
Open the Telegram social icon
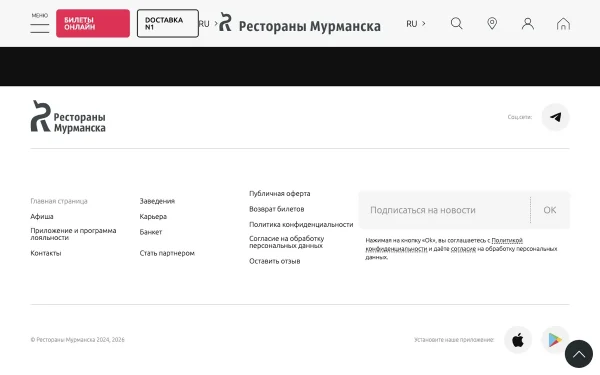556,117
